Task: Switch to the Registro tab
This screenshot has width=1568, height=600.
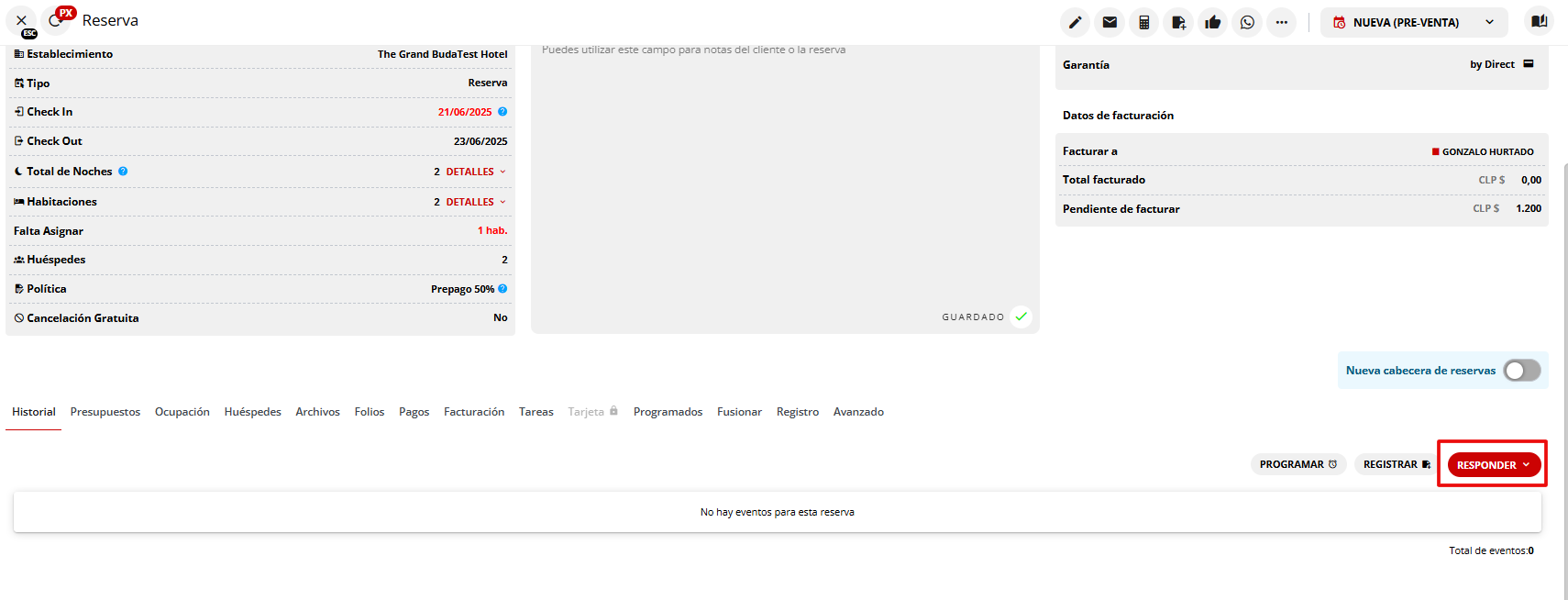Action: tap(798, 412)
